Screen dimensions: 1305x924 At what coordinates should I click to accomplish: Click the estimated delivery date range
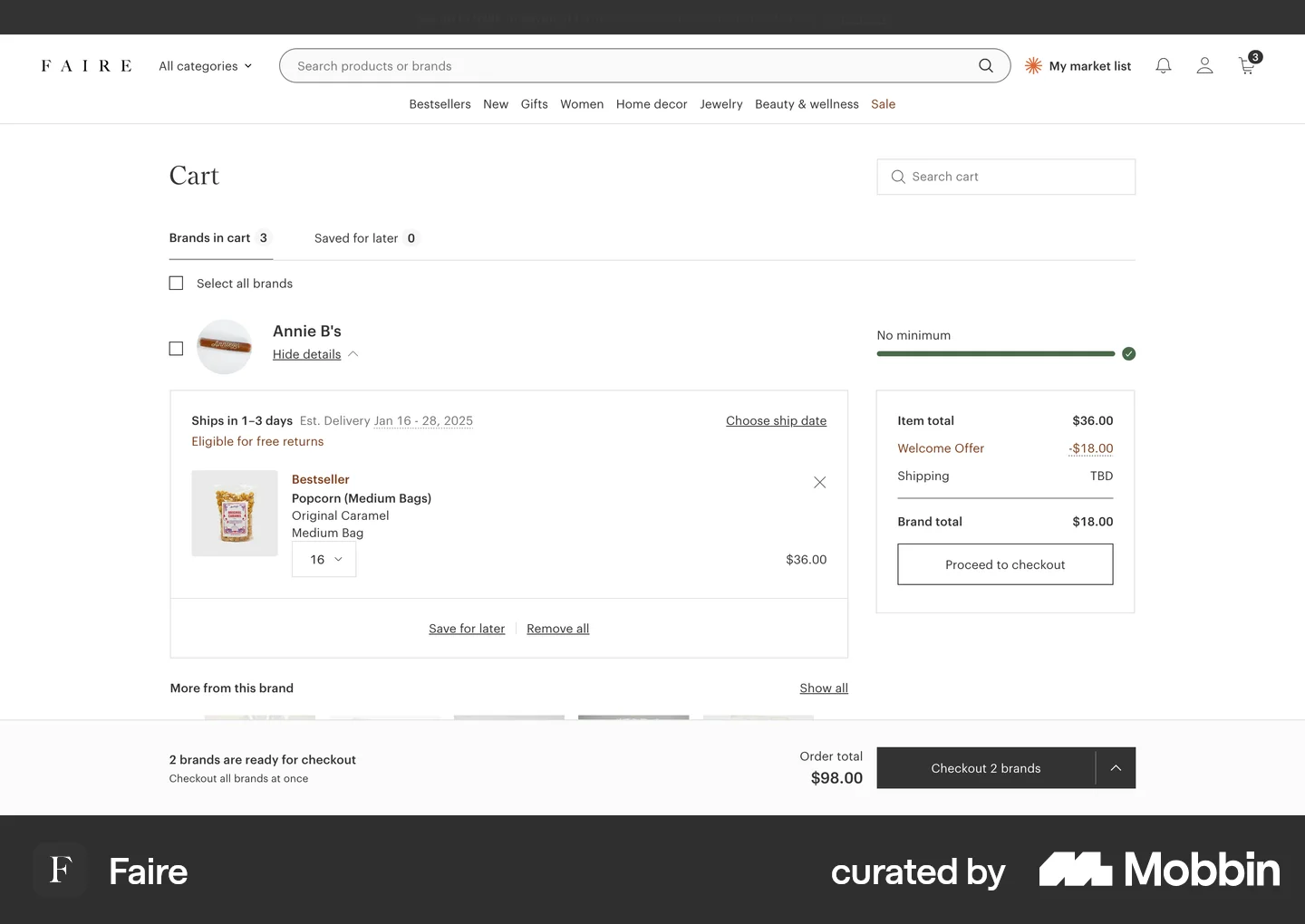point(423,421)
